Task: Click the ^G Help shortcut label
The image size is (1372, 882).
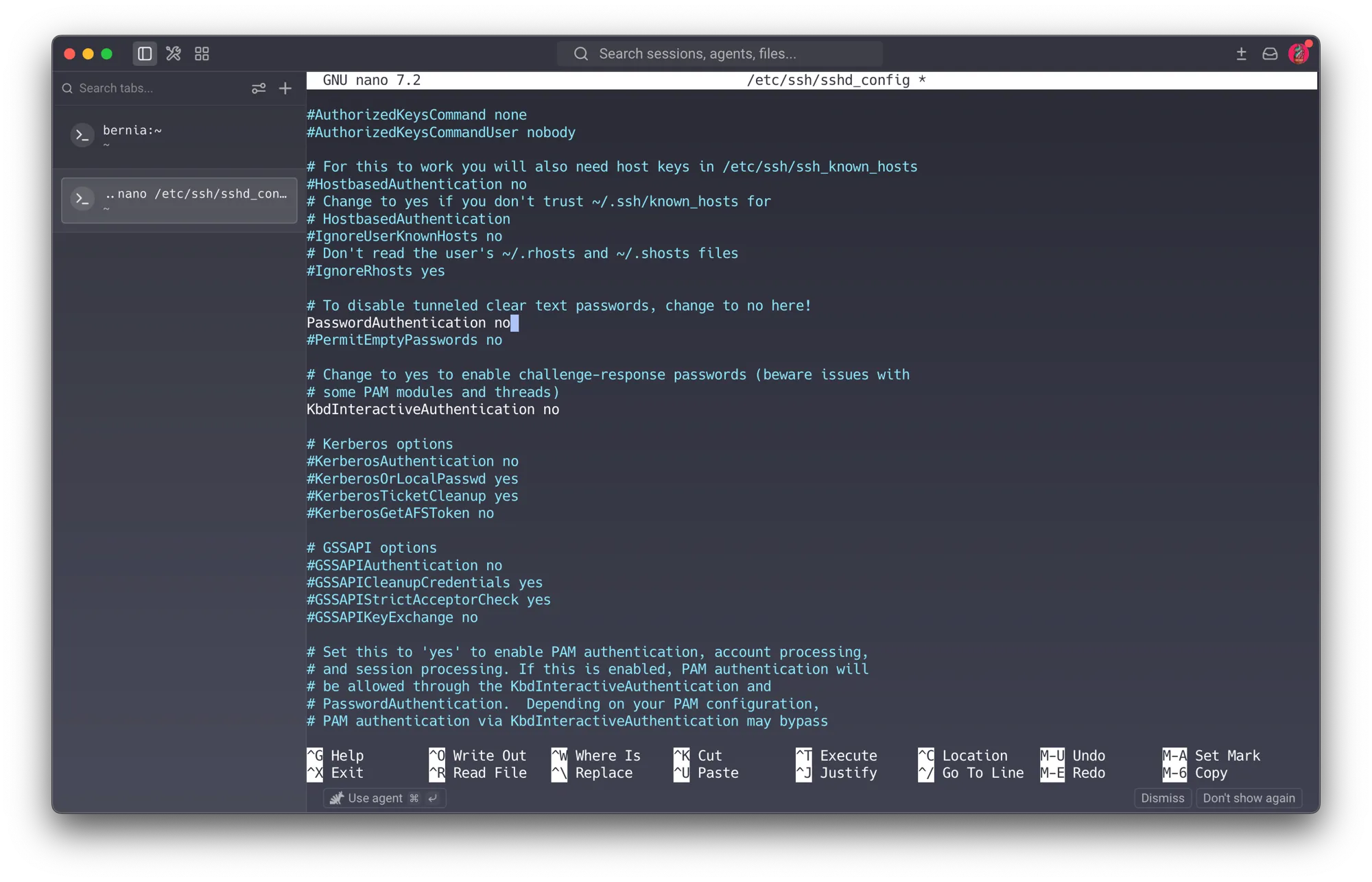Action: (x=335, y=755)
